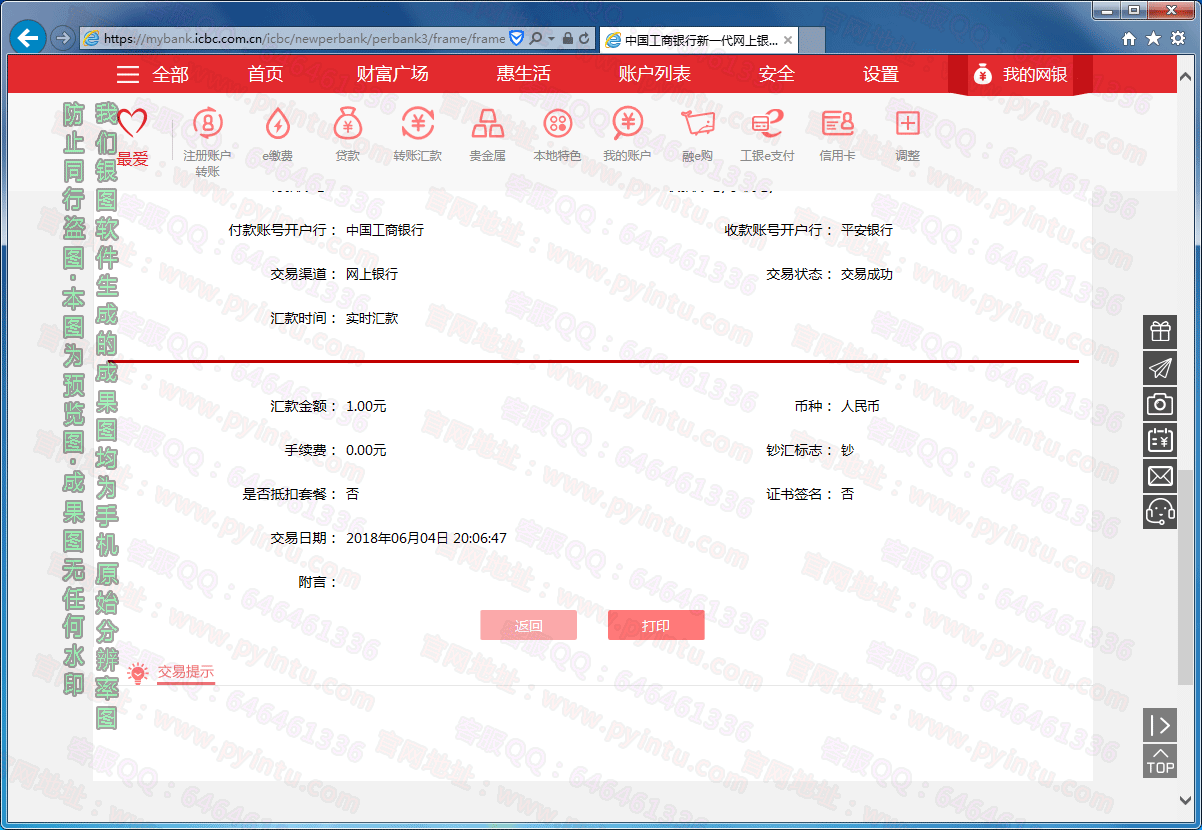Go to the 首页 home menu
Viewport: 1202px width, 830px height.
(x=266, y=74)
